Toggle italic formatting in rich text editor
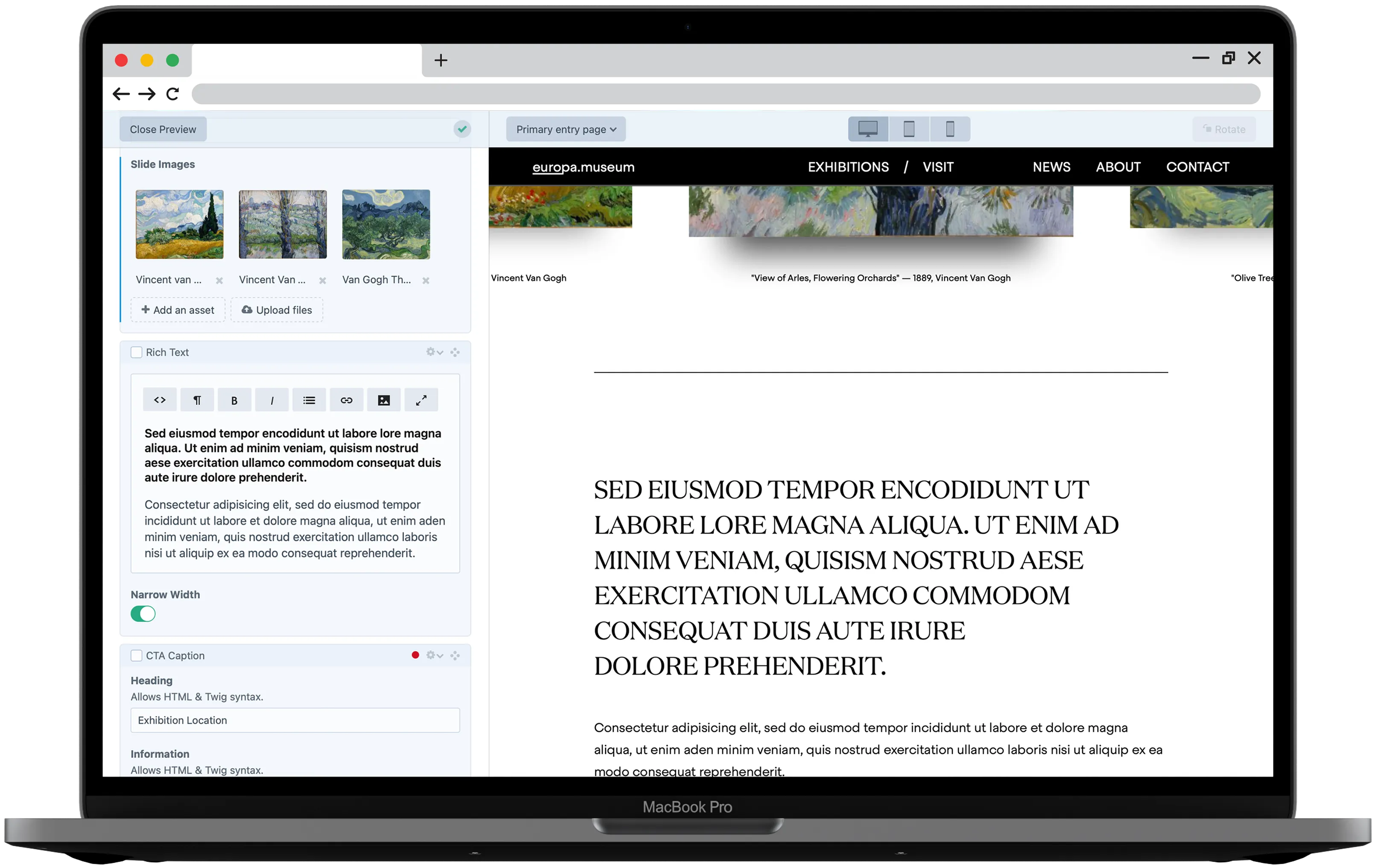The image size is (1376, 868). (272, 400)
